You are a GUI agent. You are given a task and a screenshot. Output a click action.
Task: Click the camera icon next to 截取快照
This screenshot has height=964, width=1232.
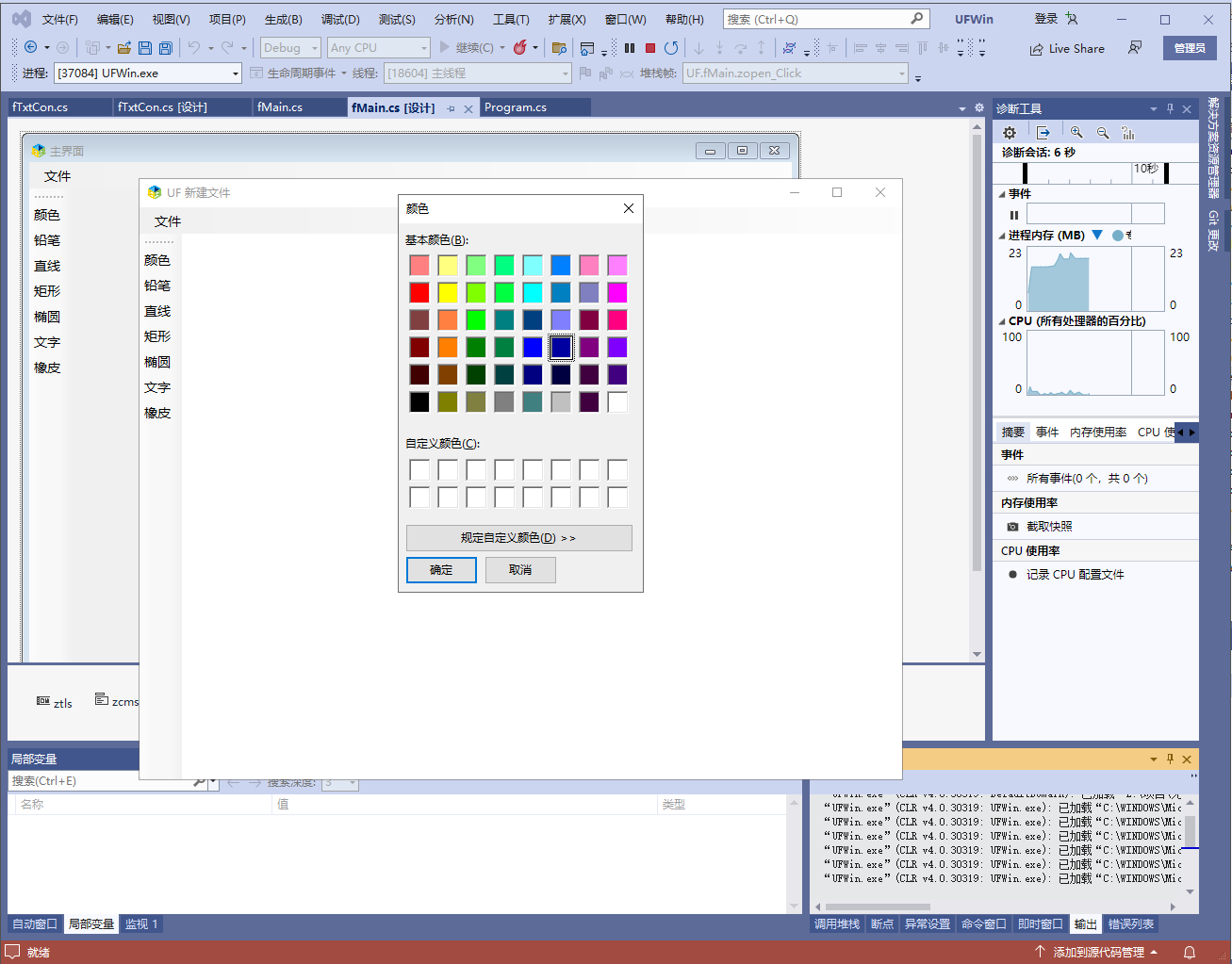coord(1012,527)
